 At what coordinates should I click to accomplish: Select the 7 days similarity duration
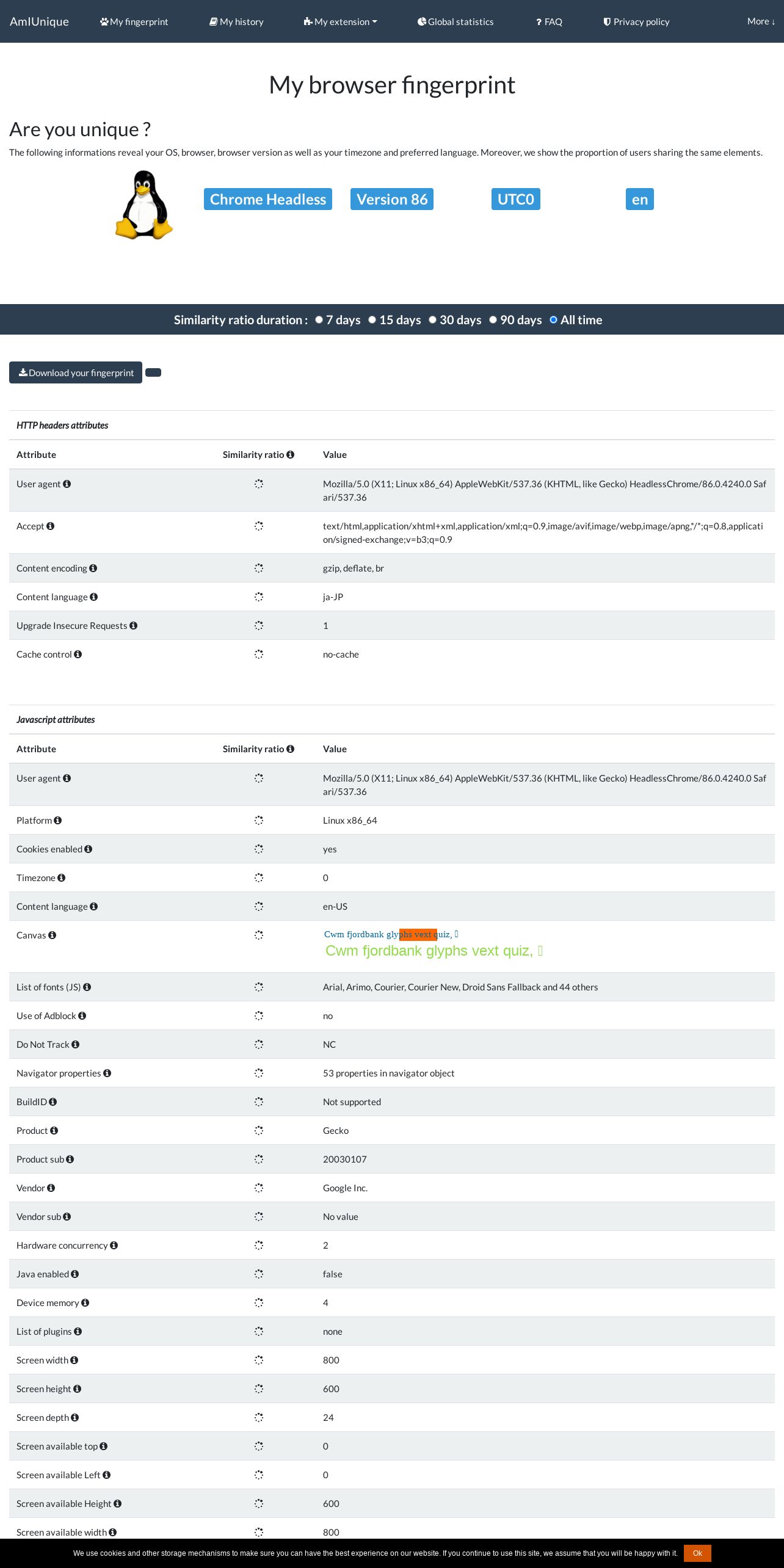319,319
